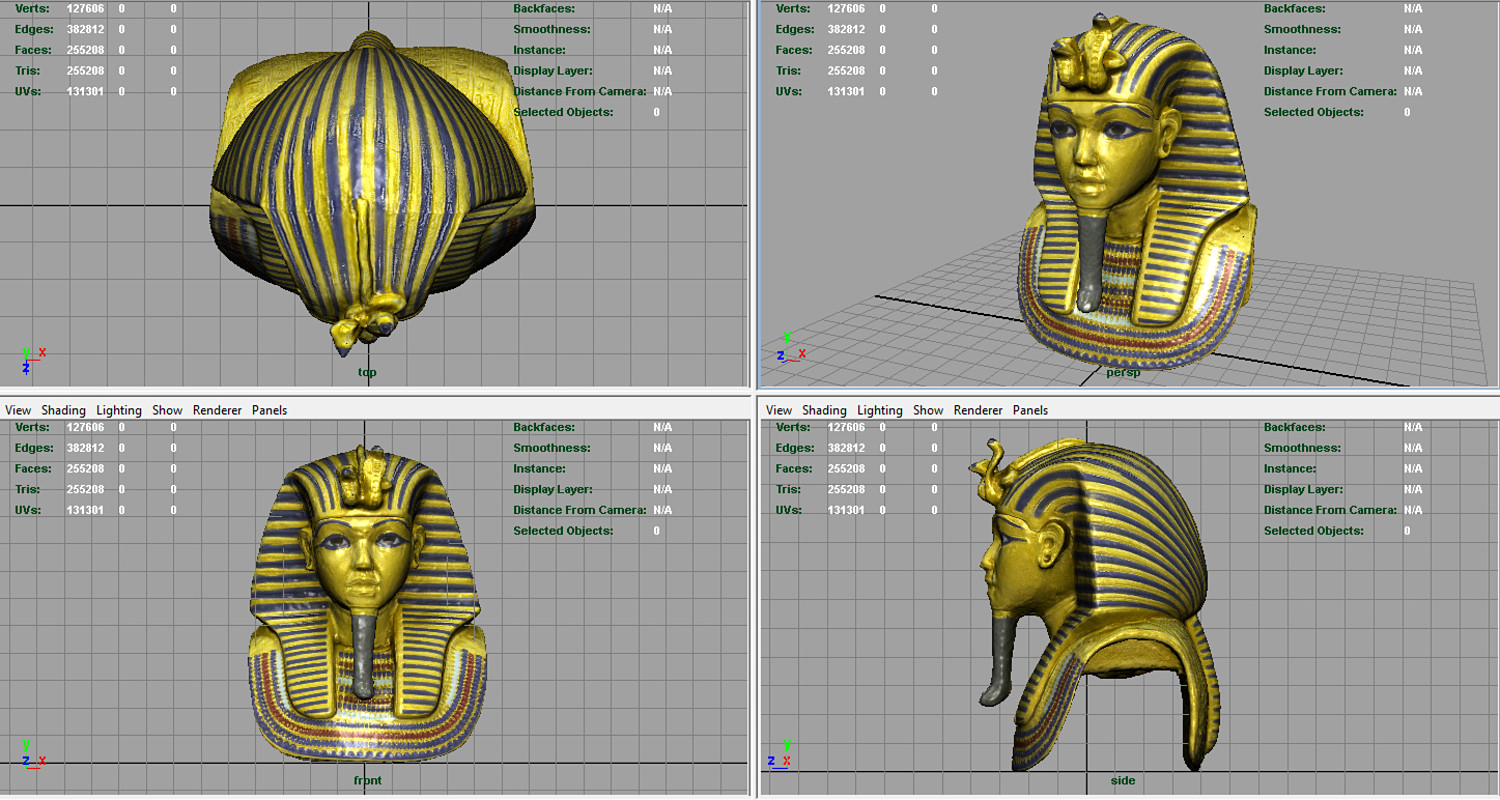Open the Renderer menu in the side viewport
1500x800 pixels.
(978, 410)
